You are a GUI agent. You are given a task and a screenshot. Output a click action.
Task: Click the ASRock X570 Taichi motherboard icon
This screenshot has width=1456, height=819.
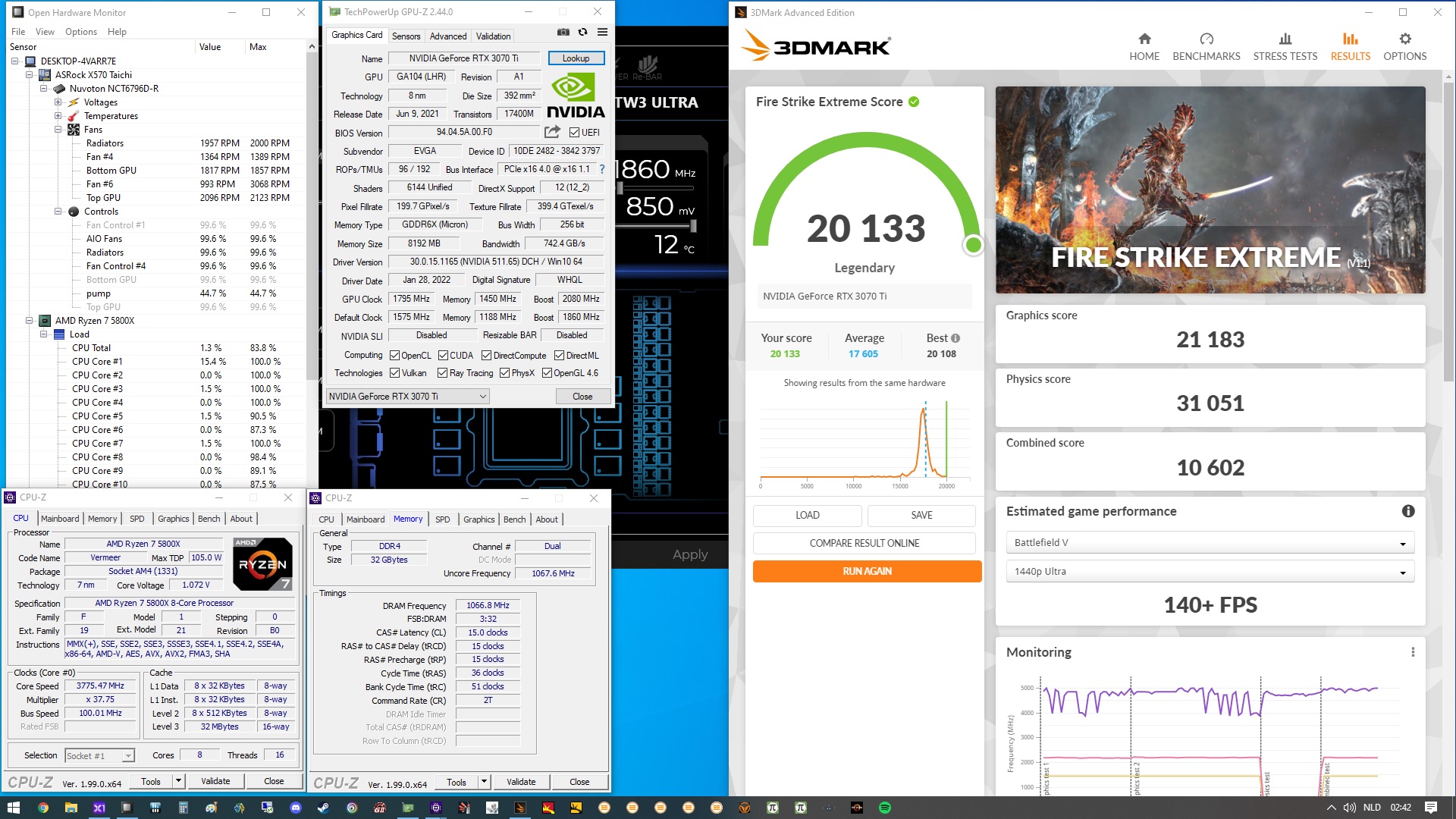45,75
